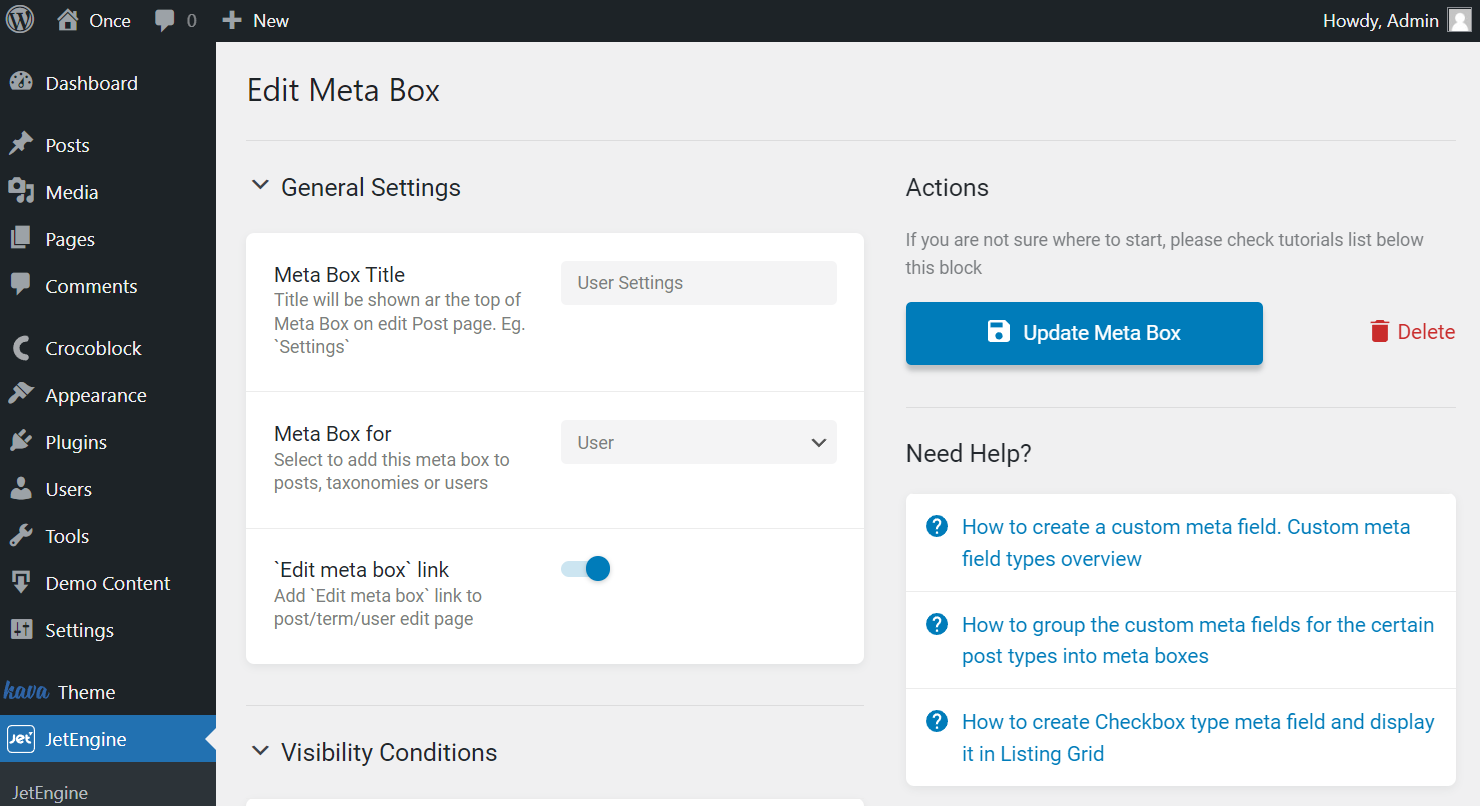
Task: Click the Actions heading
Action: coord(947,187)
